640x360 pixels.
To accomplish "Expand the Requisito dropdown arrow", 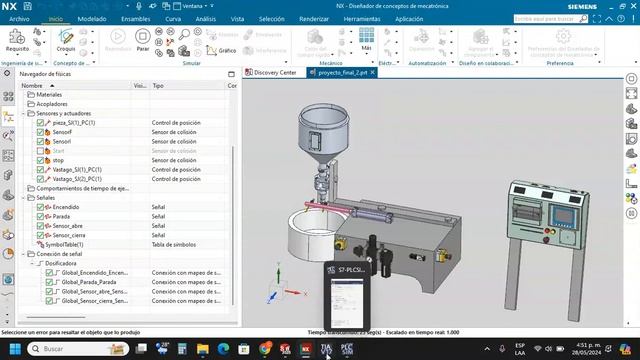I will pos(17,54).
